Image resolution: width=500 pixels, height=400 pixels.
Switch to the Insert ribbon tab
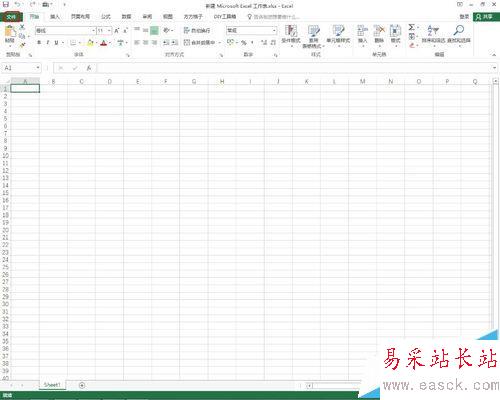tap(55, 17)
